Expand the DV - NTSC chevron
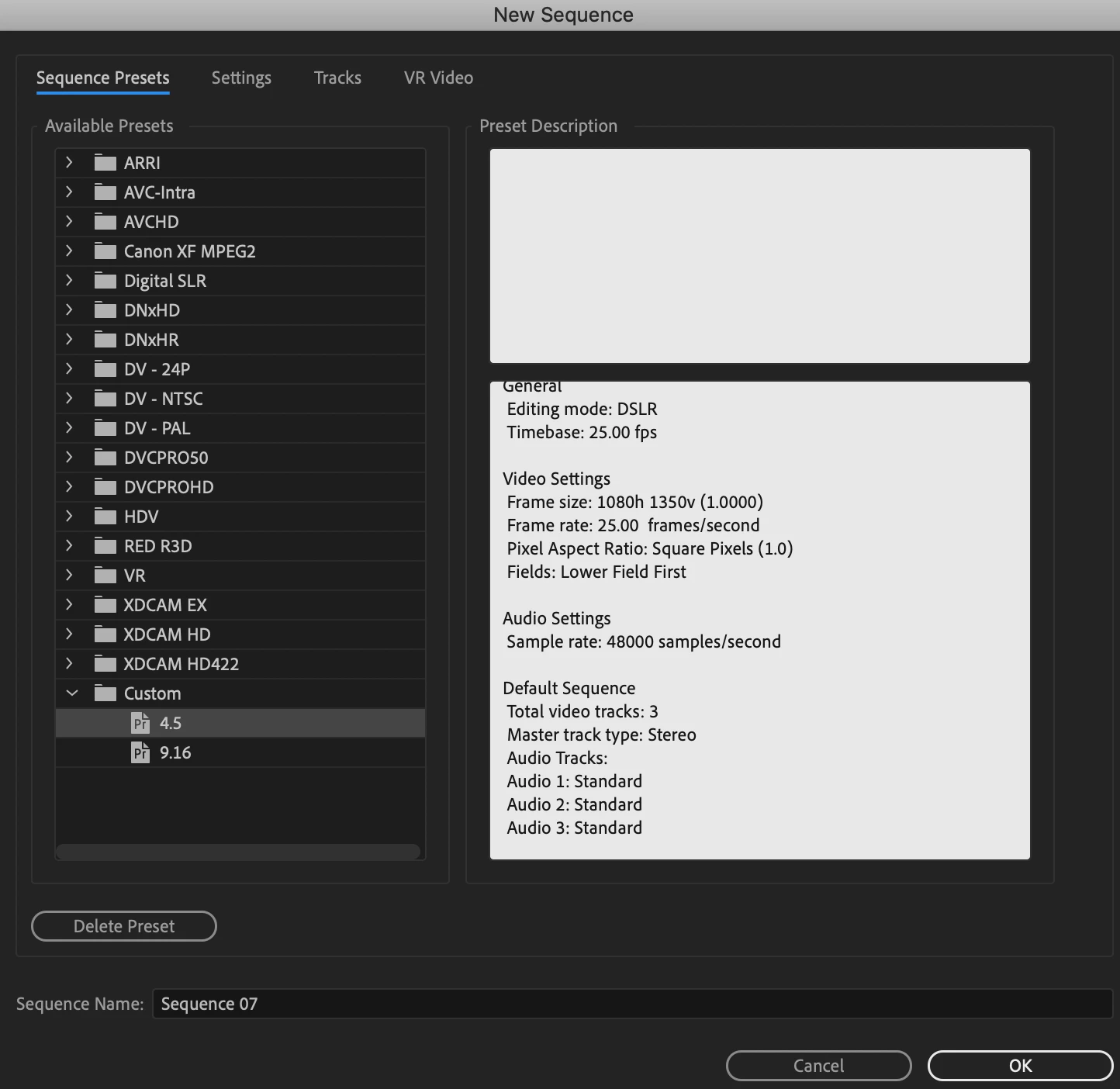The image size is (1120, 1089). [69, 398]
